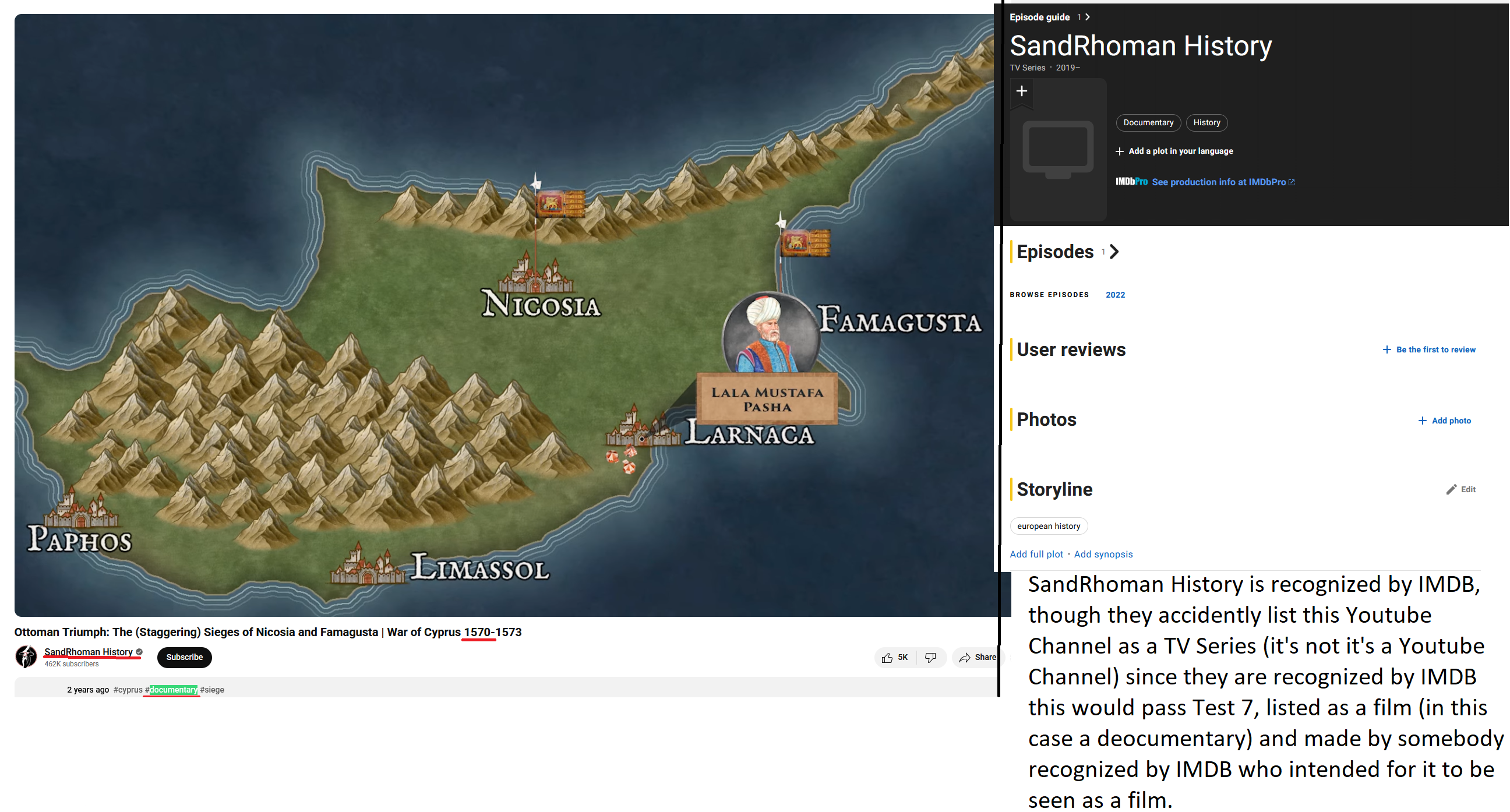Screen dimensions: 1510x812
Task: Click the Photos heading
Action: (x=1046, y=420)
